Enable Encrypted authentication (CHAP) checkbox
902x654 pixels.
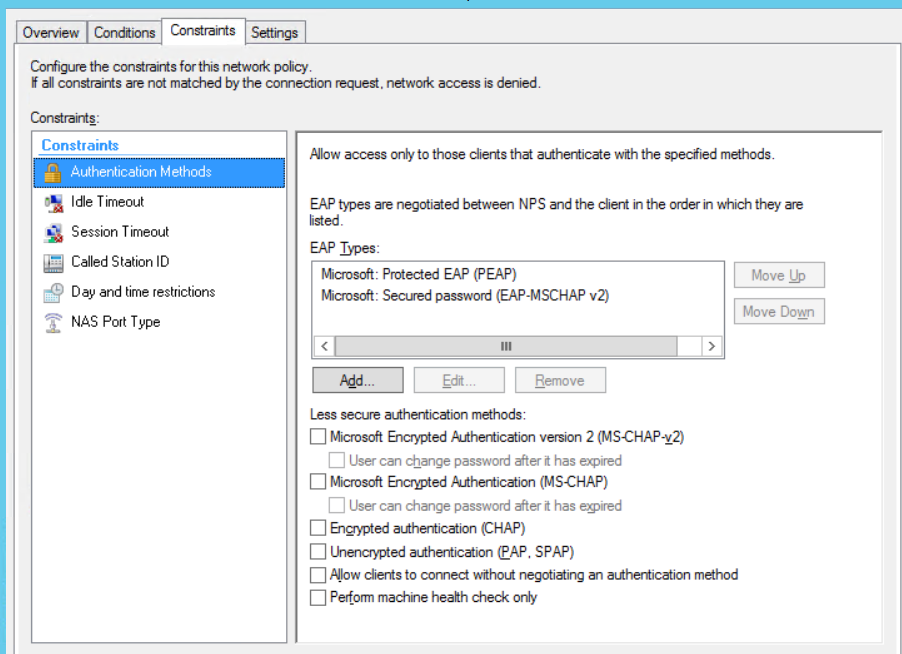coord(318,528)
